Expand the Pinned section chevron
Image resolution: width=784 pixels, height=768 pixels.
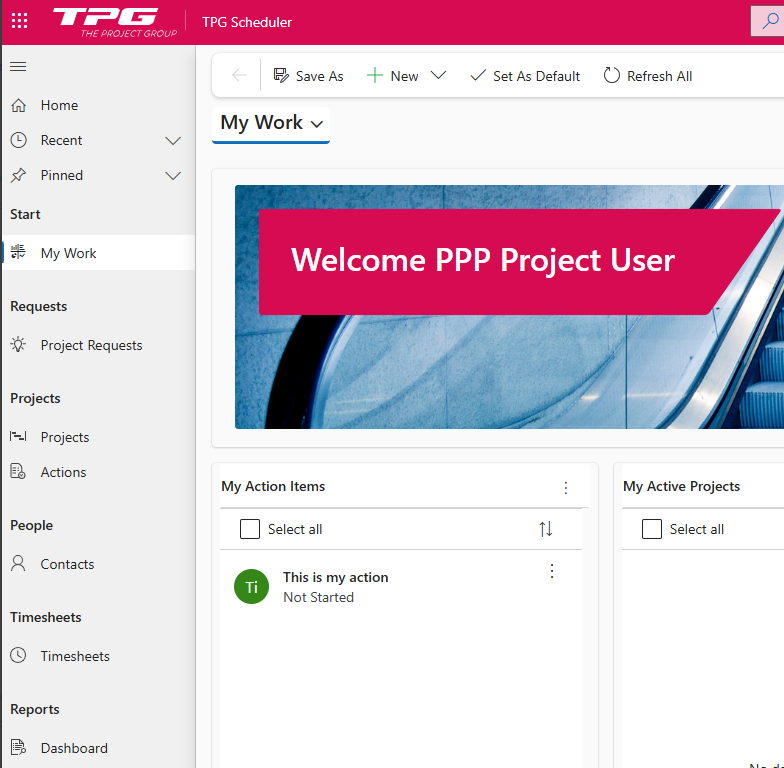click(x=172, y=176)
